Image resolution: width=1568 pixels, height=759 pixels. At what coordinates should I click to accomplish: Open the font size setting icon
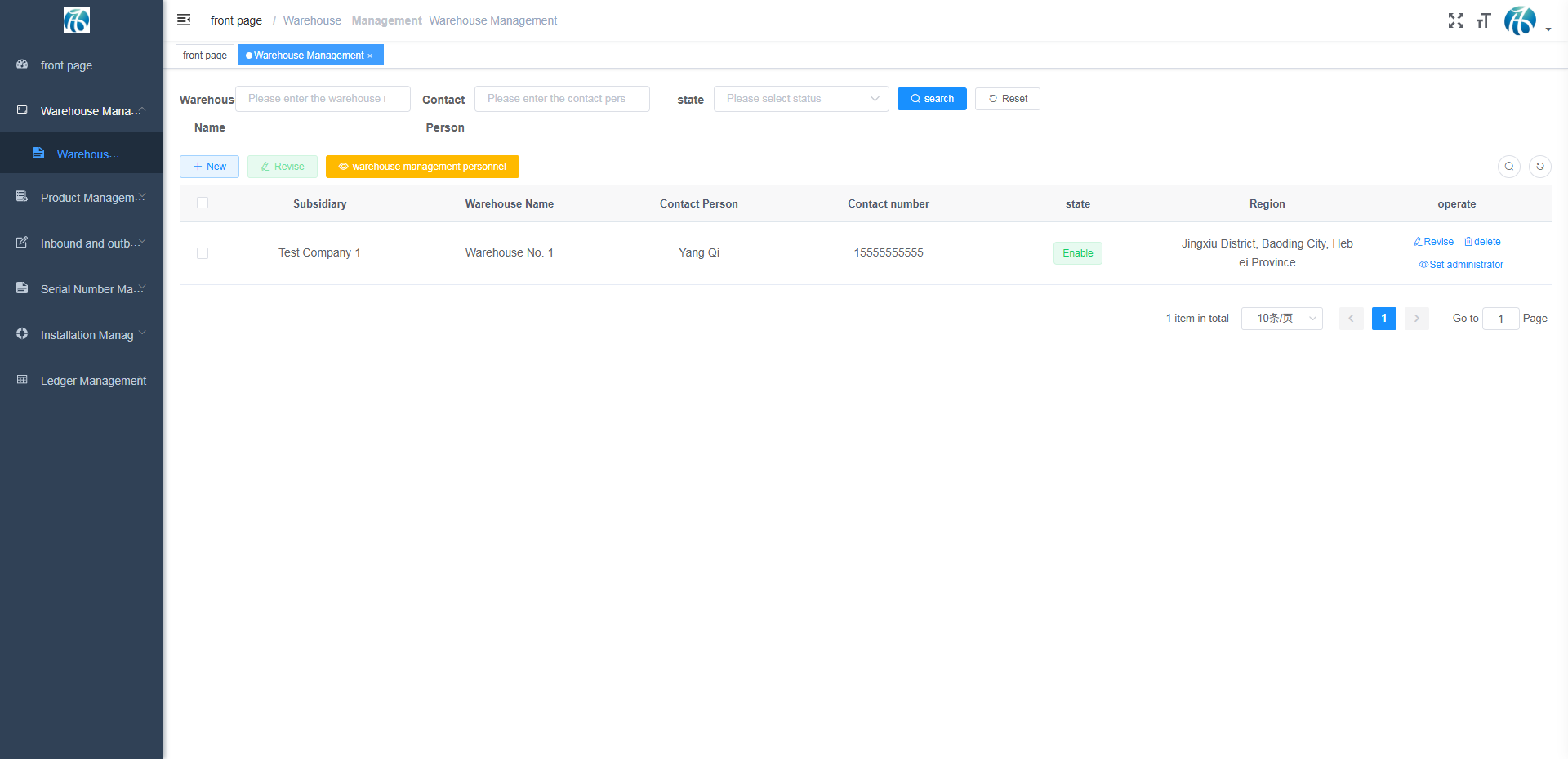pyautogui.click(x=1483, y=20)
